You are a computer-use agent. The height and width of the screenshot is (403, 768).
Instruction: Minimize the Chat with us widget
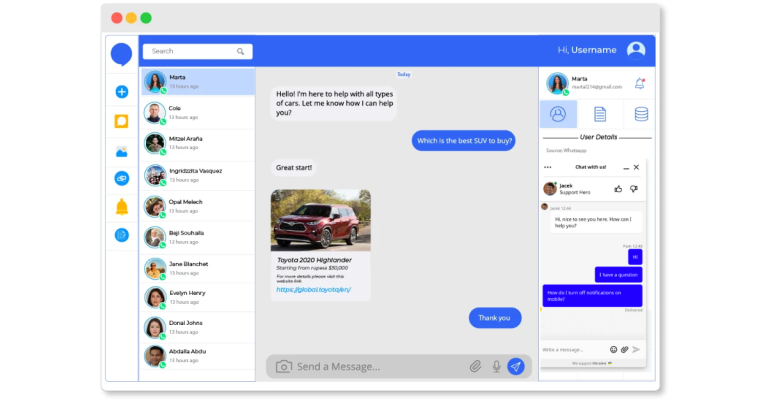(x=626, y=168)
